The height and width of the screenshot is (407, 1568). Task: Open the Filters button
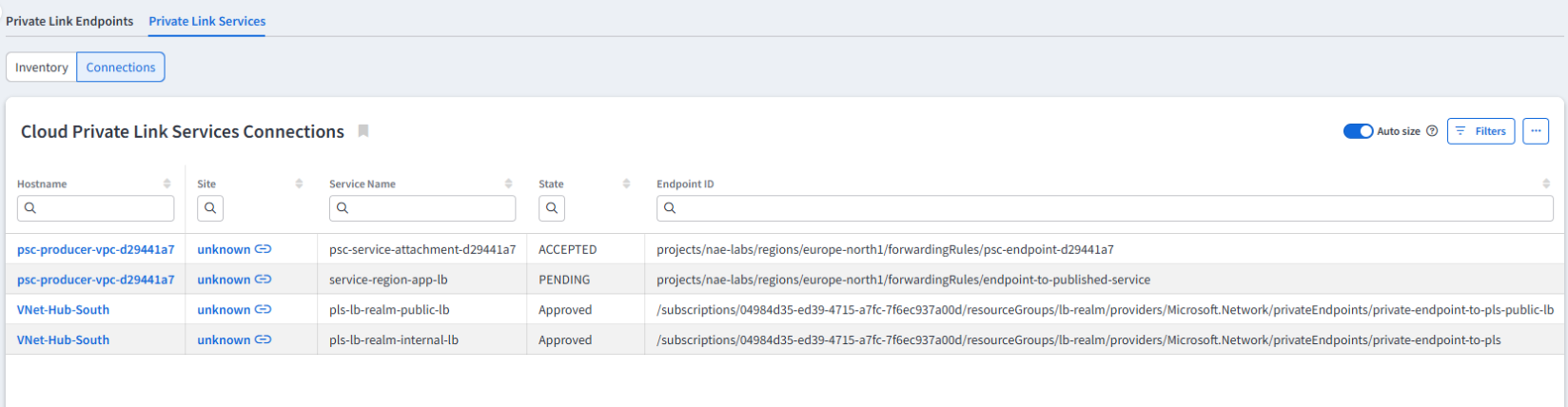tap(1480, 131)
